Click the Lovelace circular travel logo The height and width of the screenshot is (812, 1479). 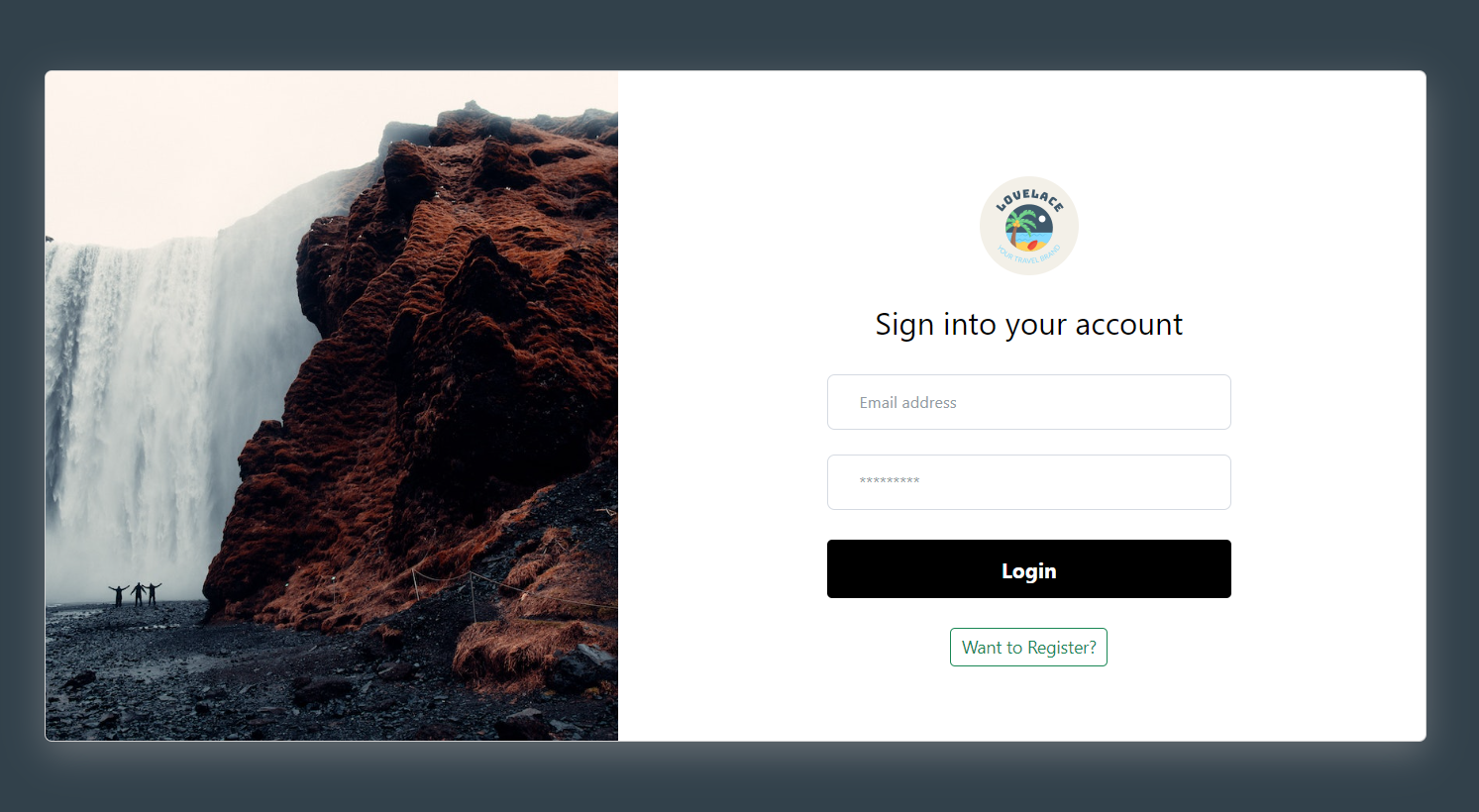point(1028,226)
